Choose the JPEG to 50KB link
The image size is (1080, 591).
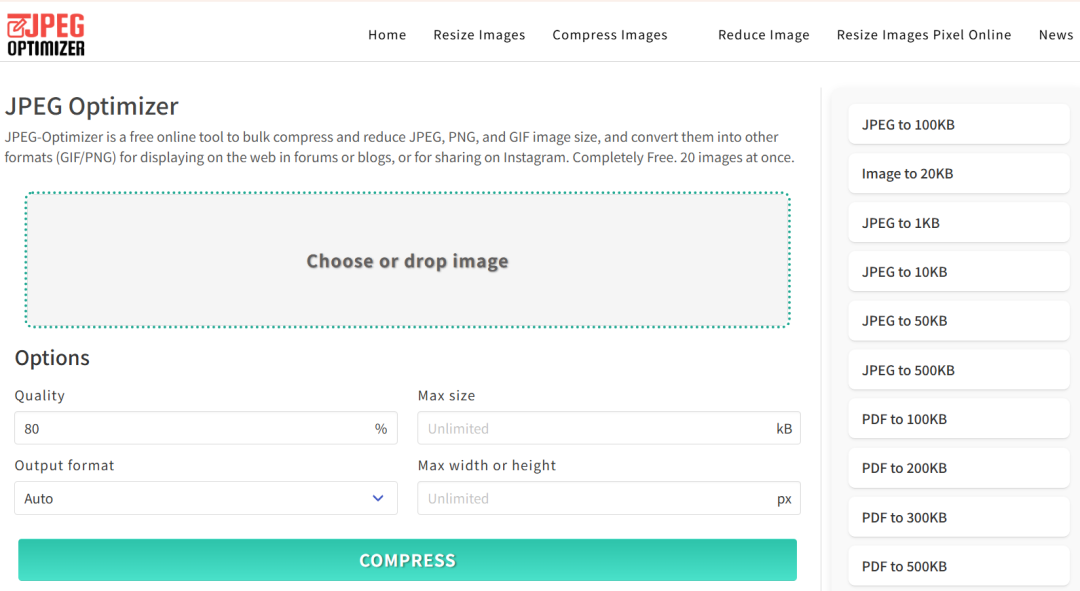coord(958,321)
